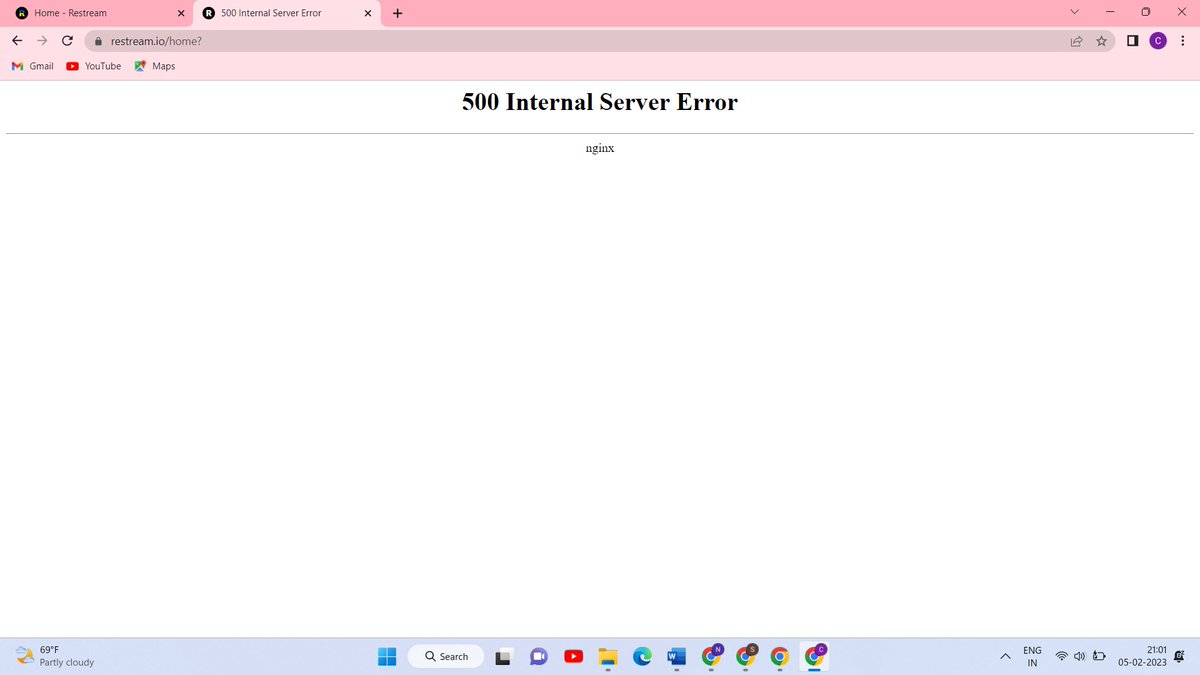Screen dimensions: 1200x675
Task: Check the battery status icon
Action: [x=1099, y=656]
